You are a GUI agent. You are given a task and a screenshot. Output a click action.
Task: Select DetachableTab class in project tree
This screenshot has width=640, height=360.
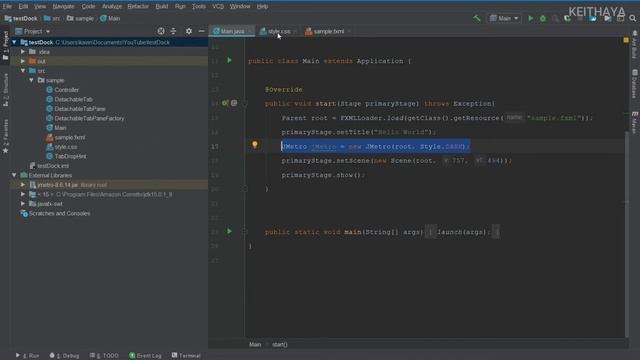(x=73, y=99)
